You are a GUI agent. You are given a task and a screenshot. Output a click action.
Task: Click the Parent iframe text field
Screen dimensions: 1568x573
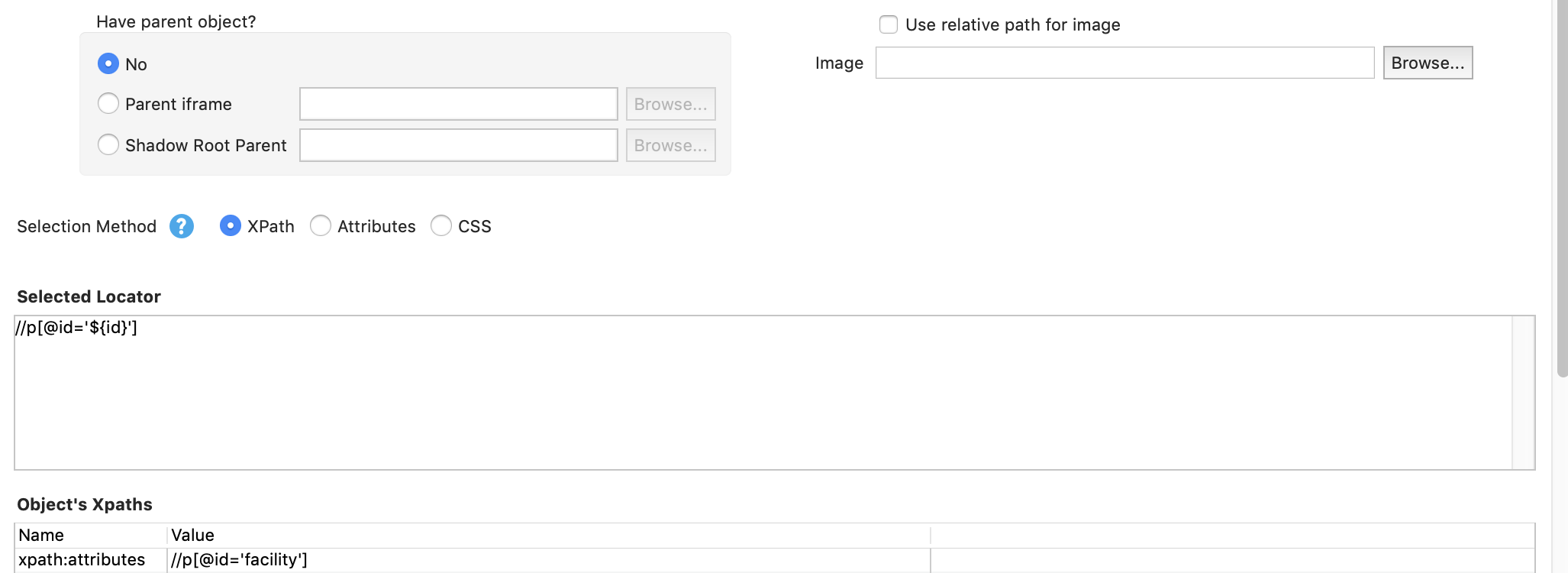pos(458,104)
